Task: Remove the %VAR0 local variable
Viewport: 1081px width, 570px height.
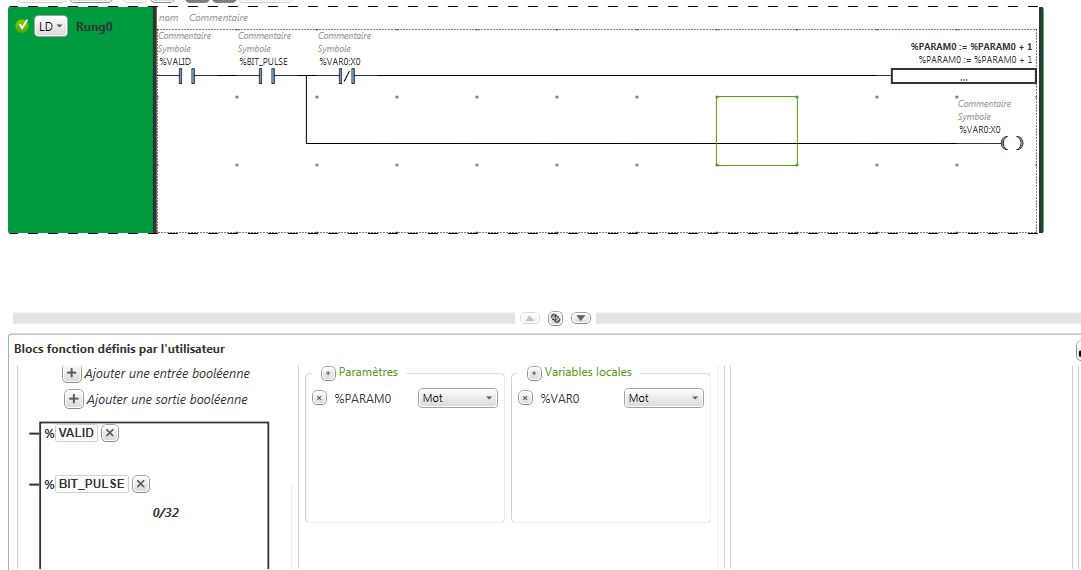Action: pyautogui.click(x=525, y=398)
